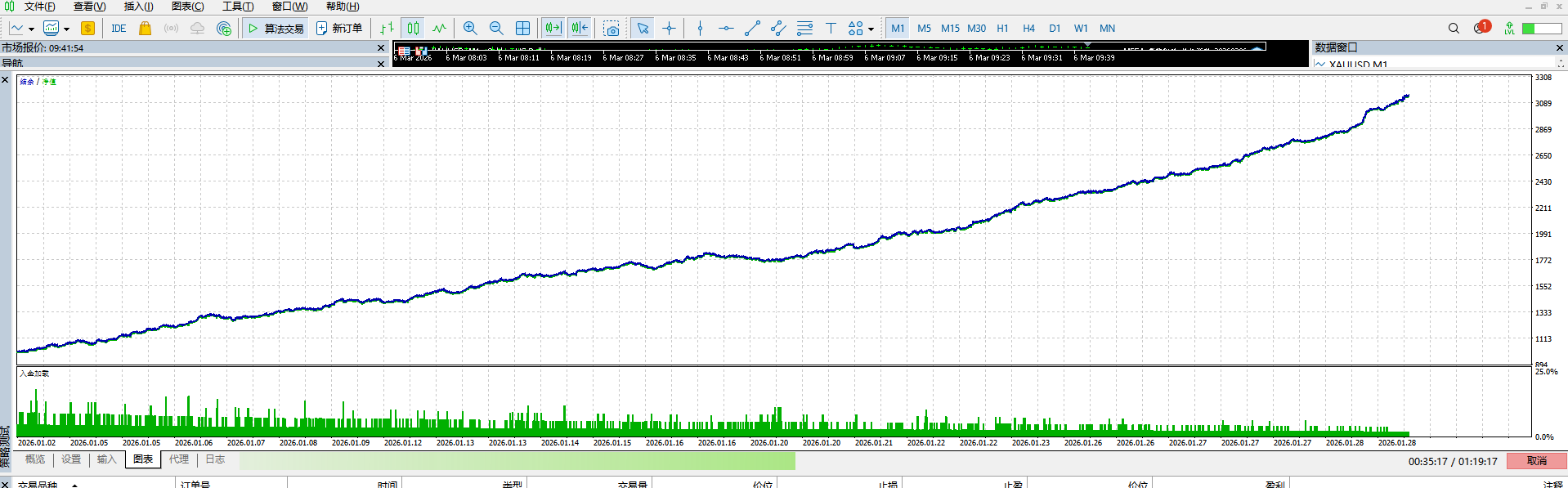The image size is (1568, 488).
Task: Switch to candlestick chart display
Action: (x=414, y=29)
